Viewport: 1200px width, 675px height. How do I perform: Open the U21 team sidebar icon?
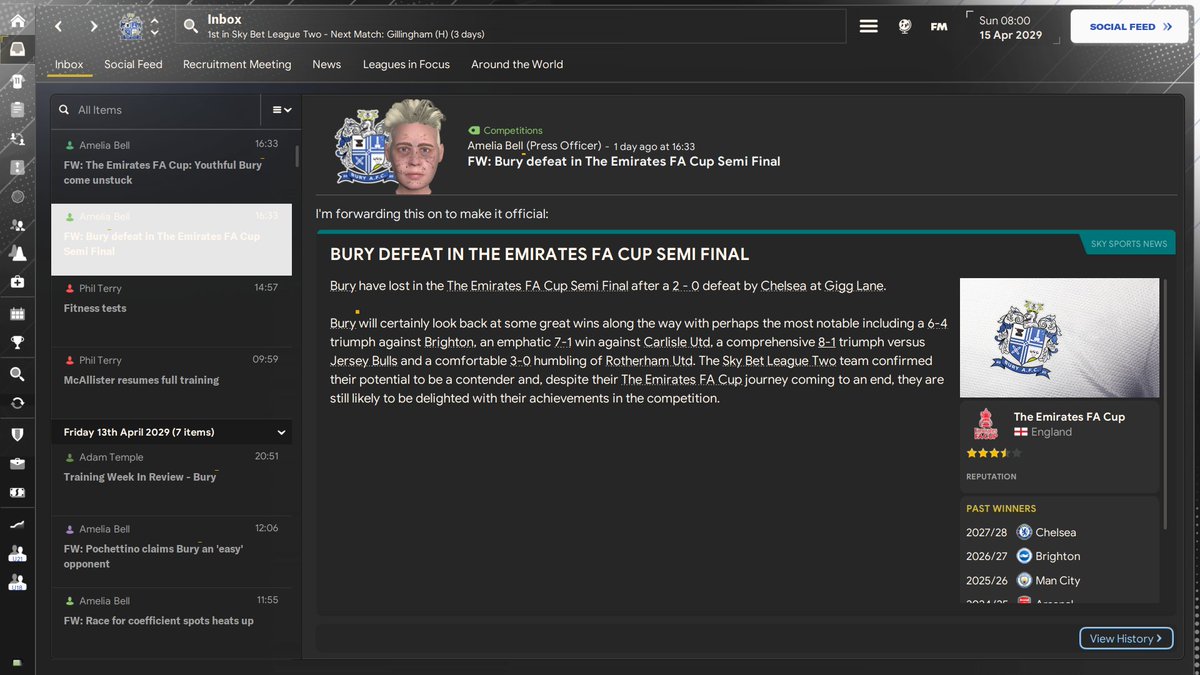[x=17, y=553]
